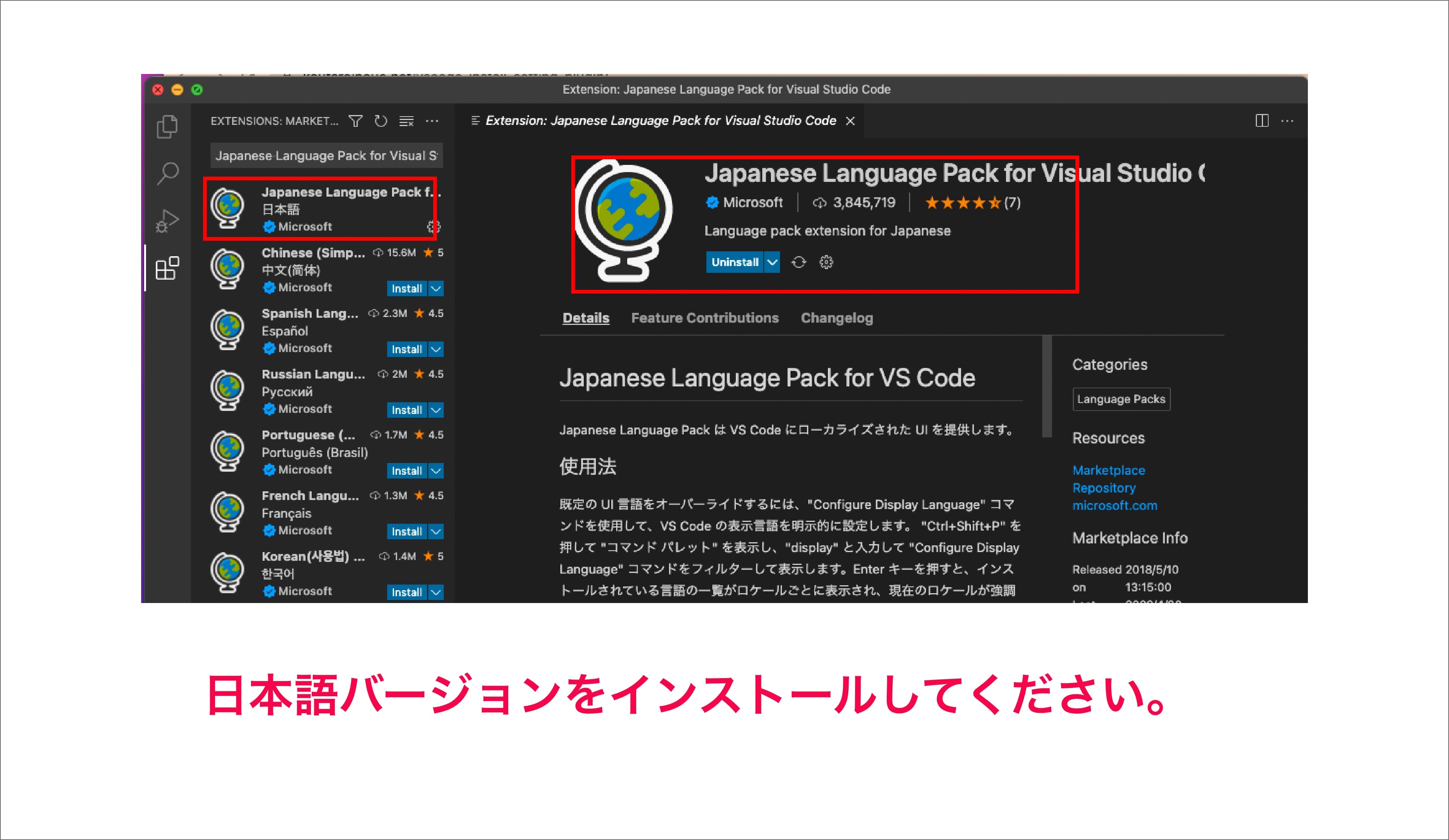The image size is (1449, 840).
Task: Expand the Uninstall dropdown arrow
Action: tap(772, 262)
